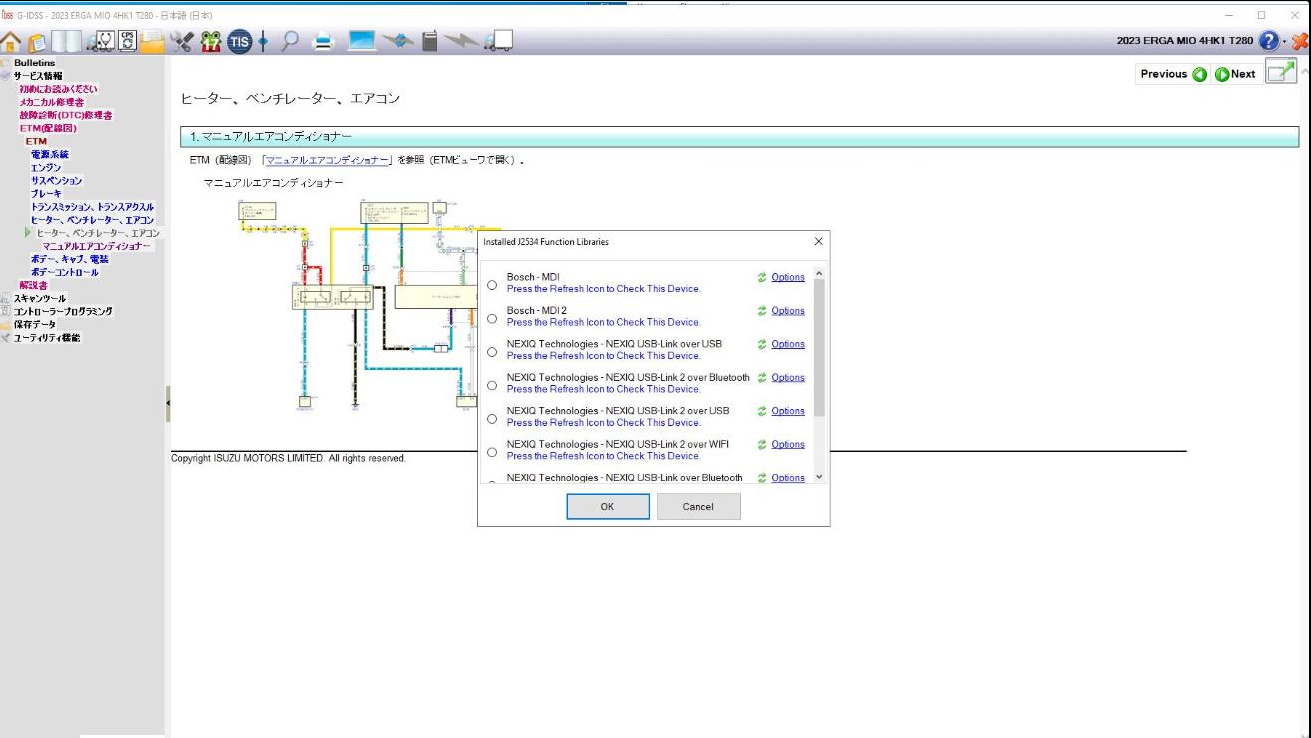
Task: Go to the Previous page
Action: 1173,74
